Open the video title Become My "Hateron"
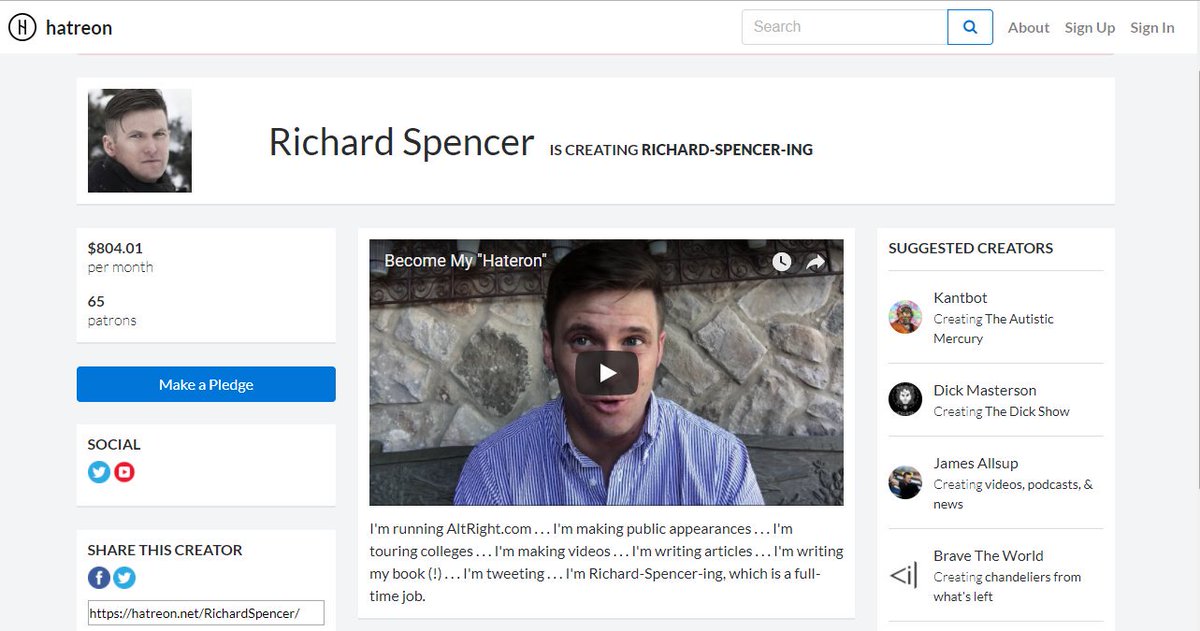 (465, 260)
